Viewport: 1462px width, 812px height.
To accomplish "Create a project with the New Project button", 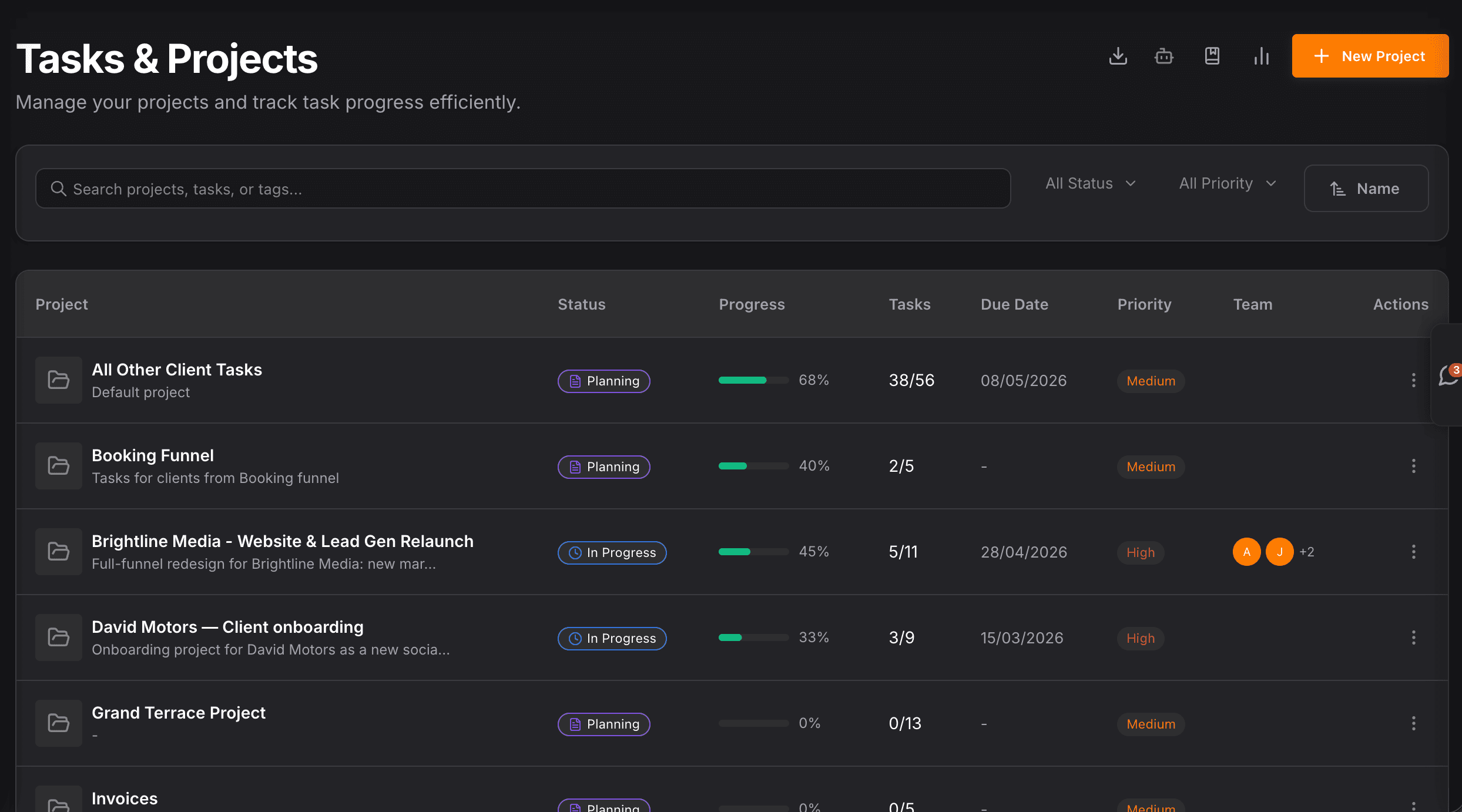I will pyautogui.click(x=1370, y=56).
